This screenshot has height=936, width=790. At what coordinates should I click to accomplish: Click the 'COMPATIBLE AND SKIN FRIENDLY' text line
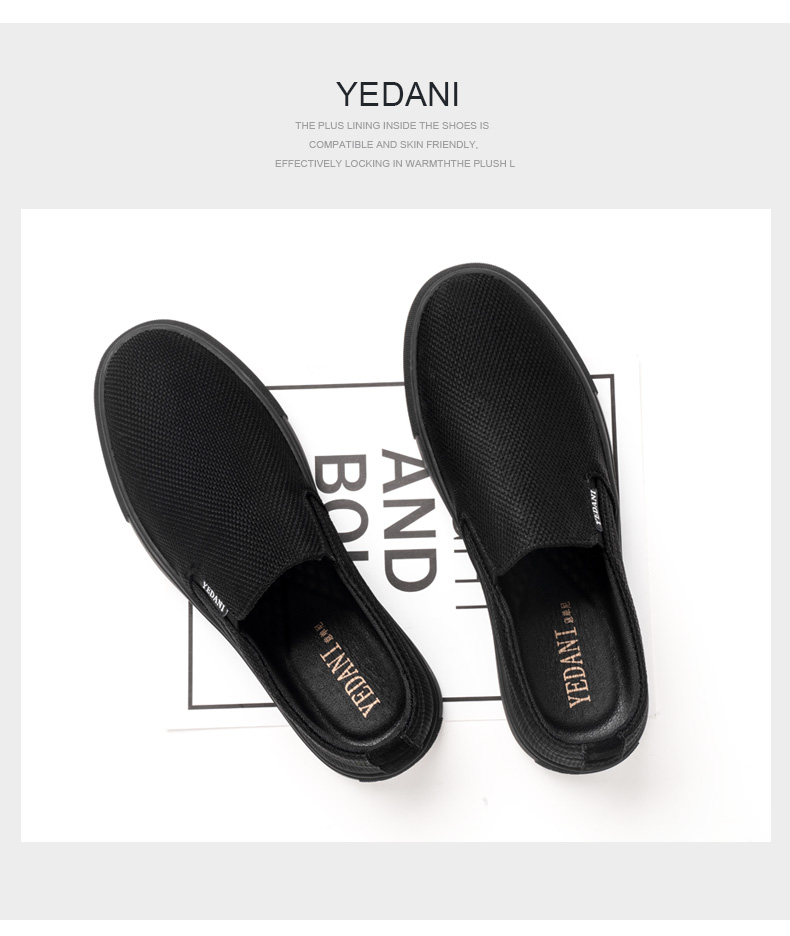tap(394, 144)
